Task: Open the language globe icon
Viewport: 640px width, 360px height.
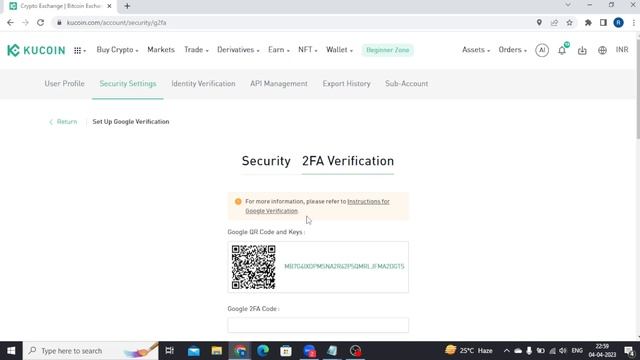Action: click(602, 51)
